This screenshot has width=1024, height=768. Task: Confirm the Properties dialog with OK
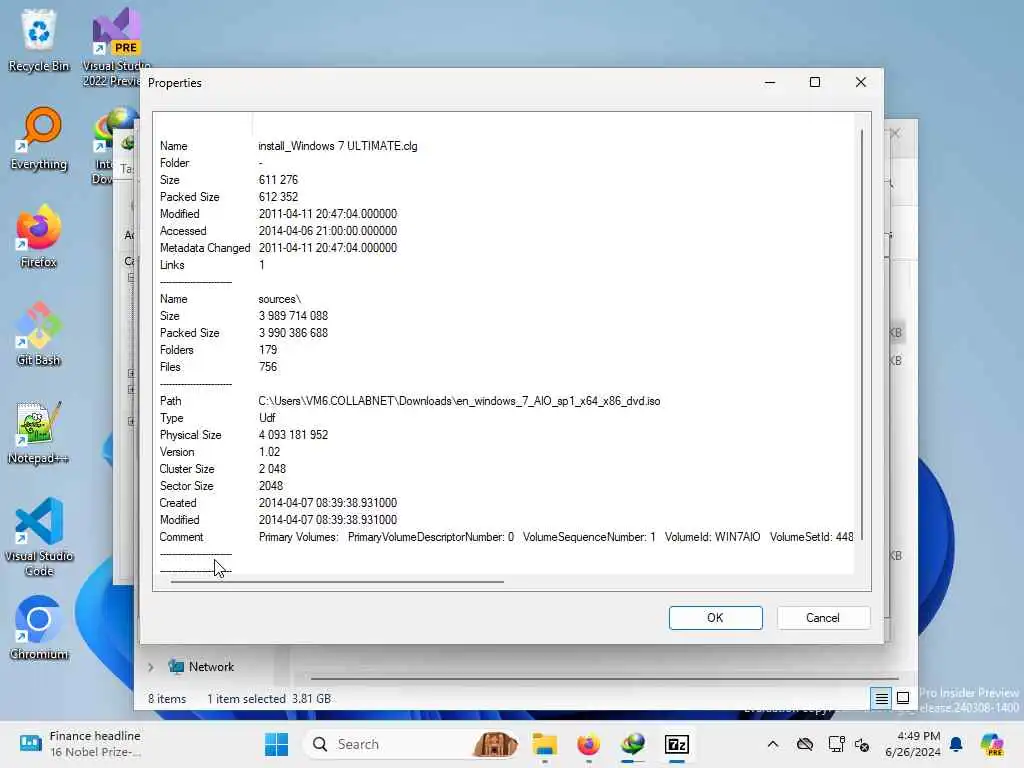pyautogui.click(x=715, y=618)
